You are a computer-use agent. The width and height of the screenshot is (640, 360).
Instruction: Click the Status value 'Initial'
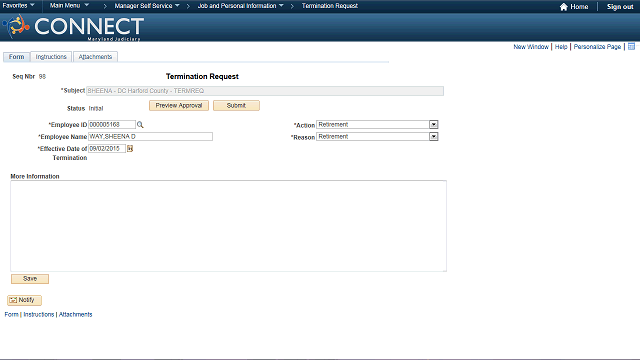pos(96,109)
